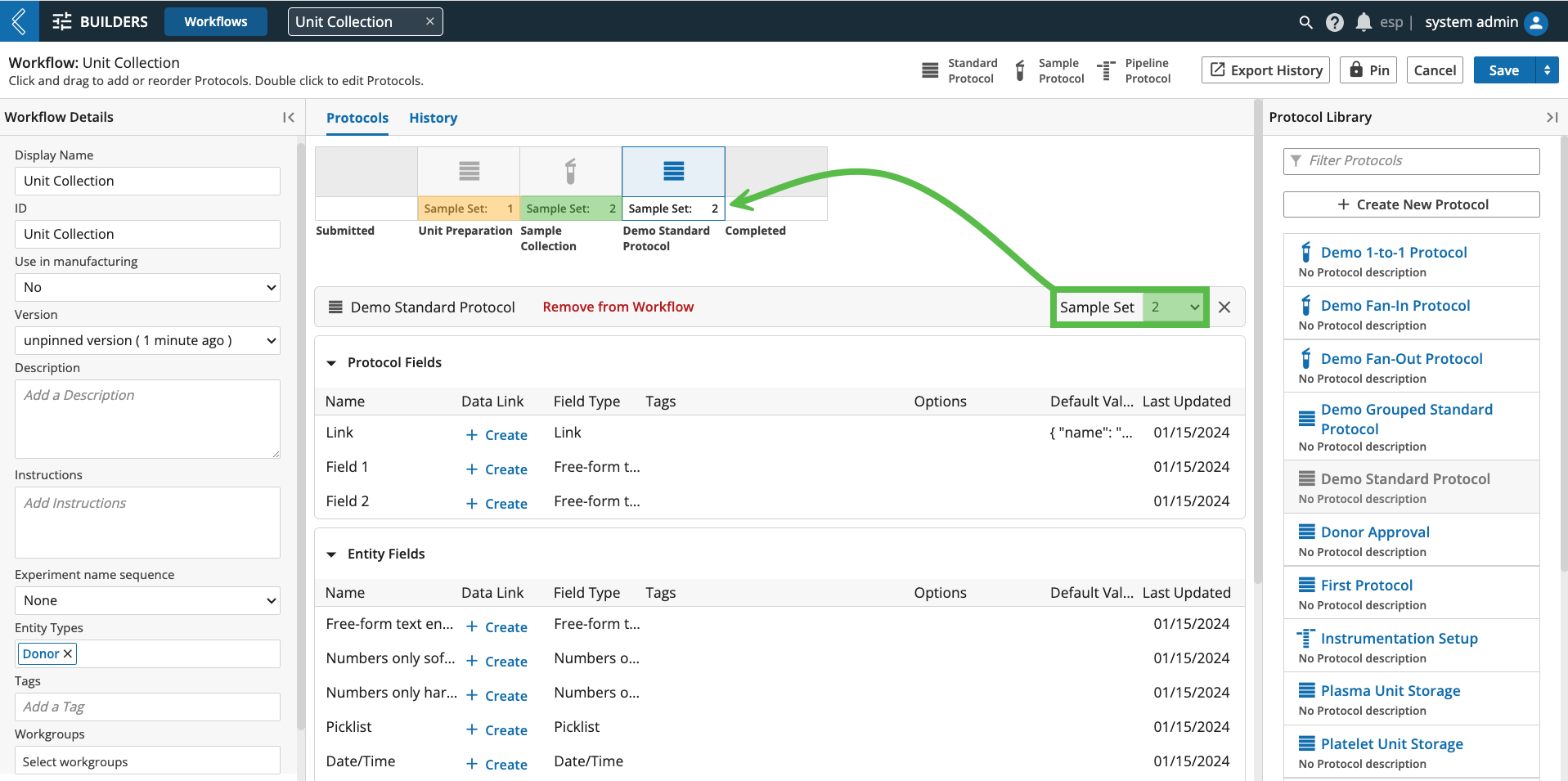Viewport: 1568px width, 781px height.
Task: Click the Cancel button
Action: 1435,70
